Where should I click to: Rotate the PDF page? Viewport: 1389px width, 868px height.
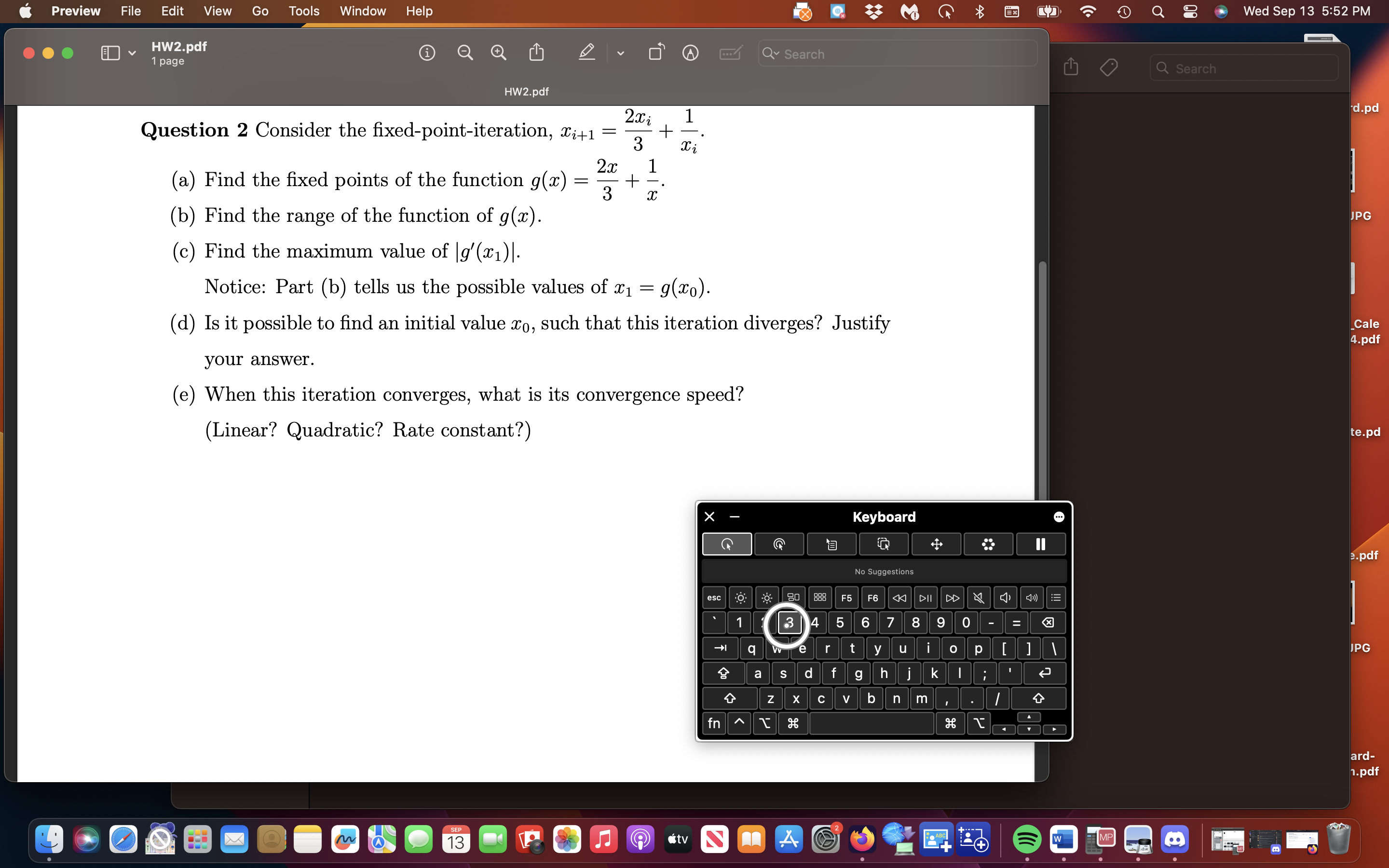pos(656,52)
